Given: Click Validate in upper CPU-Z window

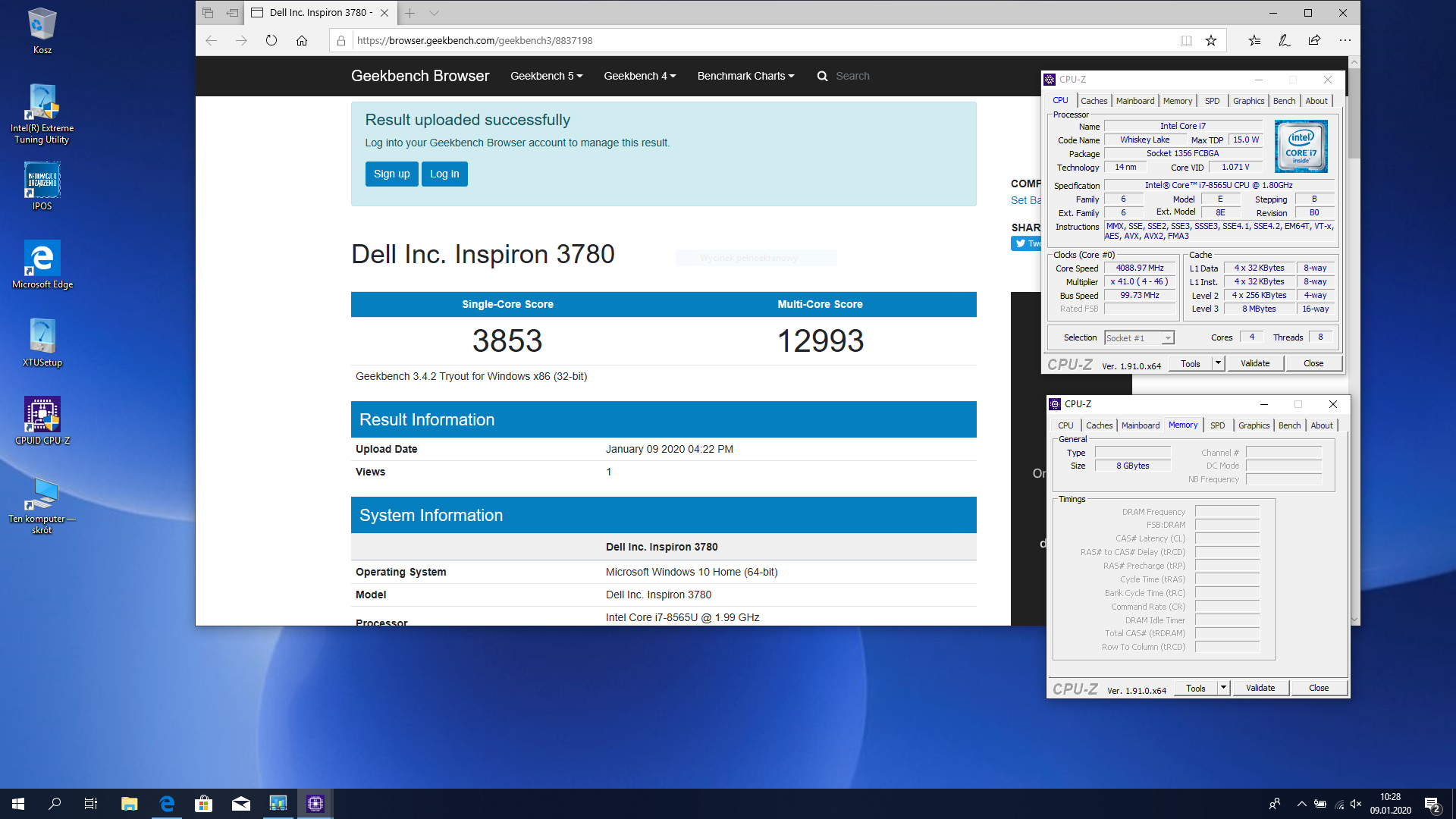Looking at the screenshot, I should 1255,363.
